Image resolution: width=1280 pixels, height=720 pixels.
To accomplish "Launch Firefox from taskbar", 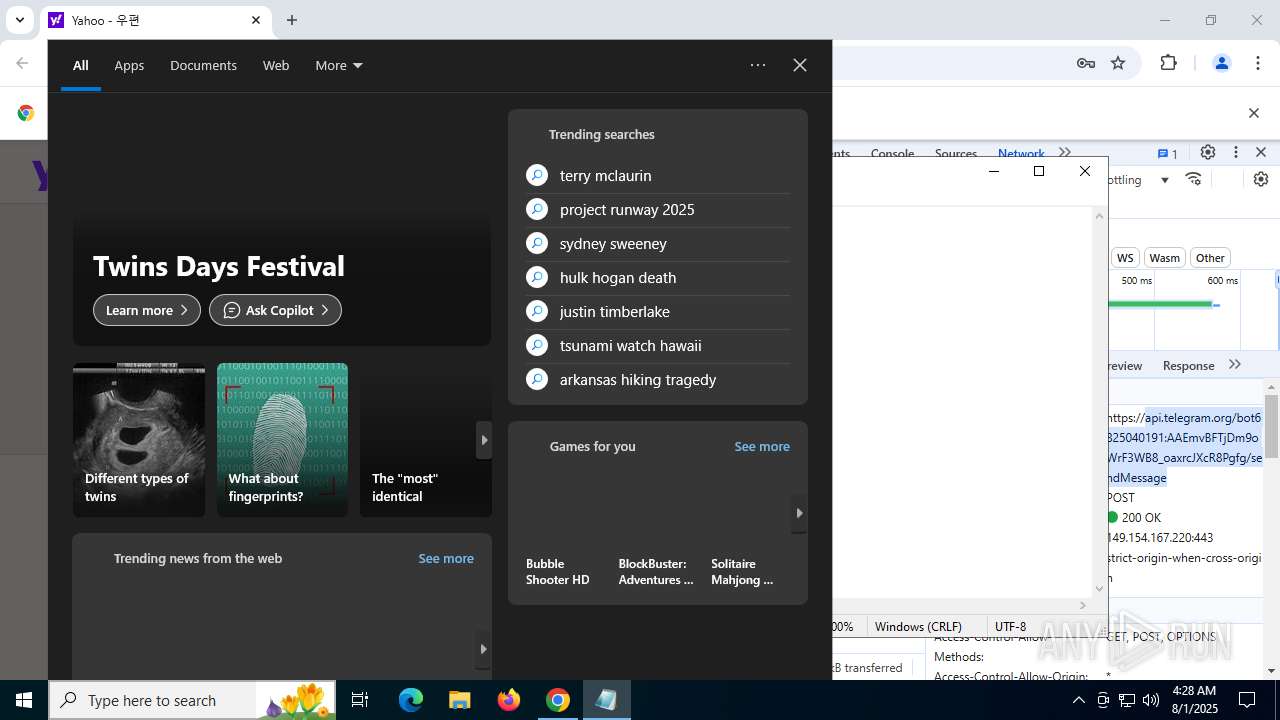I will pos(509,700).
